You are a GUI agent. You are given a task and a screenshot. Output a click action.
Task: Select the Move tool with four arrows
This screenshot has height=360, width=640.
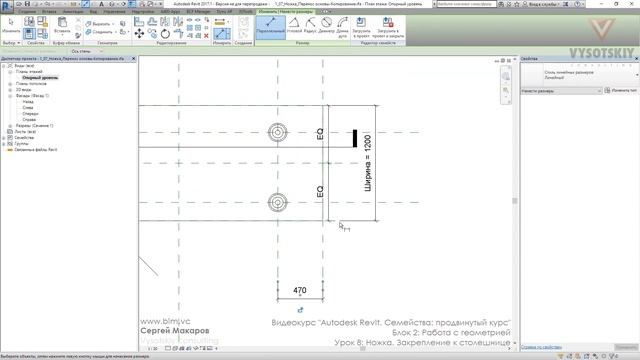[x=139, y=33]
